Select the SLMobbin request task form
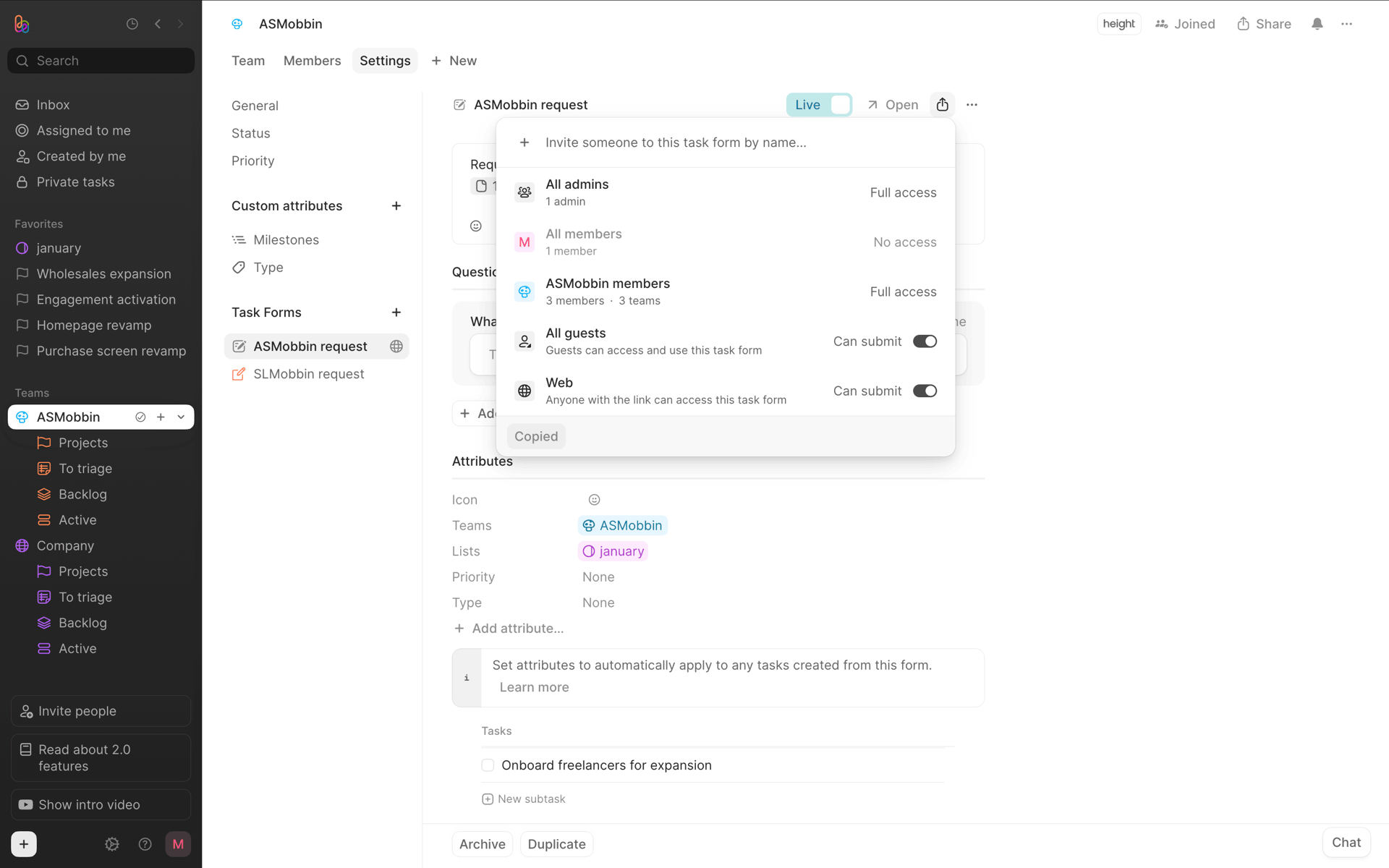The width and height of the screenshot is (1389, 868). [316, 374]
